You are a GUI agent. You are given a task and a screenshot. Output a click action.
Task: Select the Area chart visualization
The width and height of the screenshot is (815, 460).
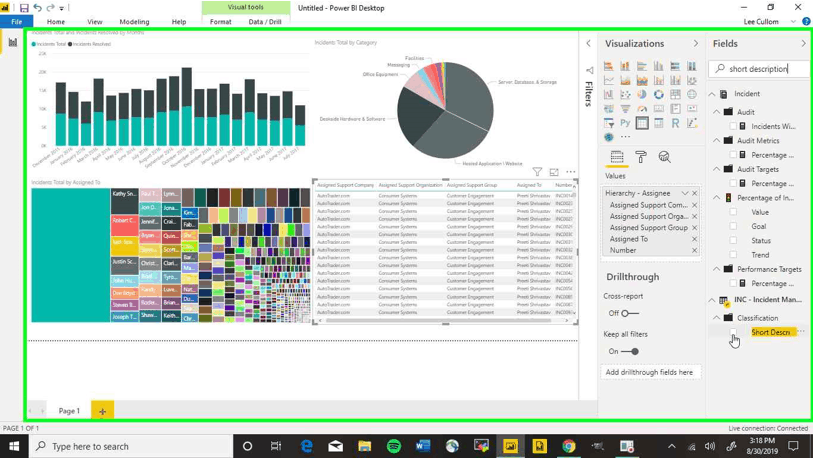pyautogui.click(x=625, y=81)
